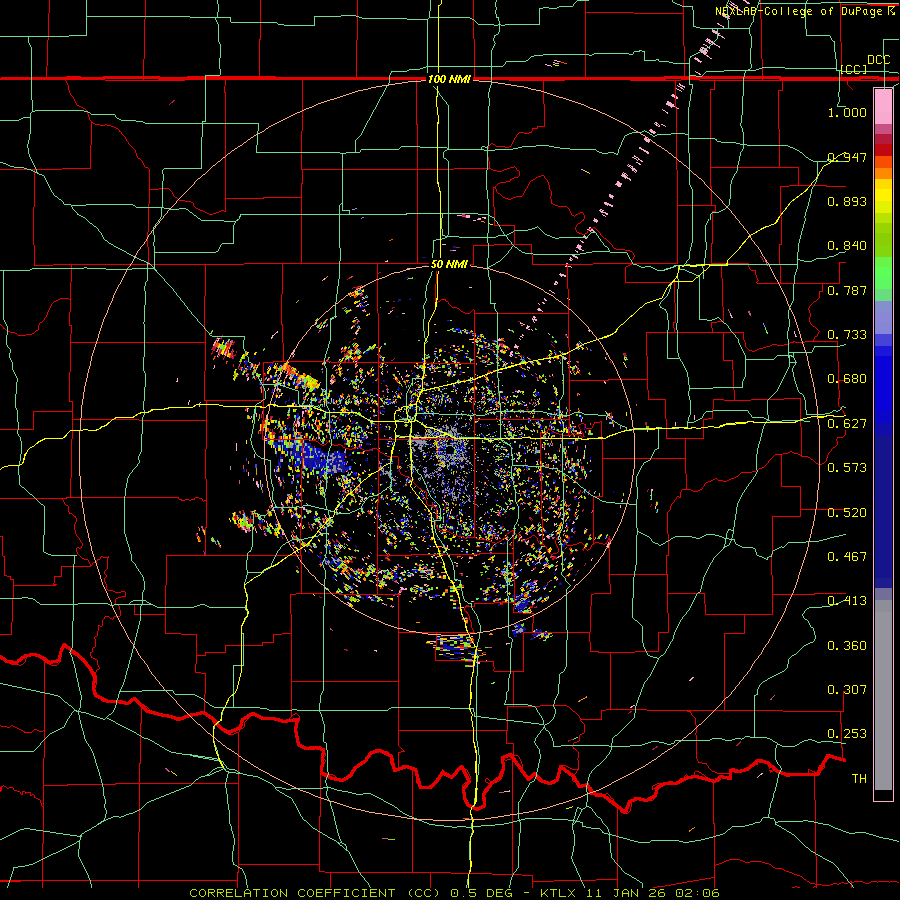Pick the 0.253 legend value
The width and height of the screenshot is (900, 900).
tap(847, 734)
